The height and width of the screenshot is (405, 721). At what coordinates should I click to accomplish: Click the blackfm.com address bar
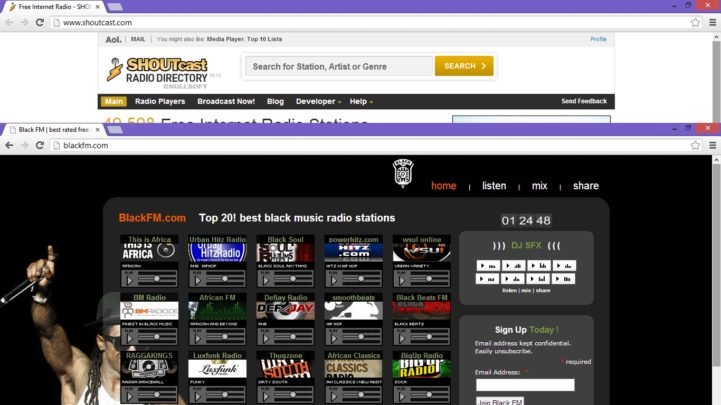click(370, 145)
